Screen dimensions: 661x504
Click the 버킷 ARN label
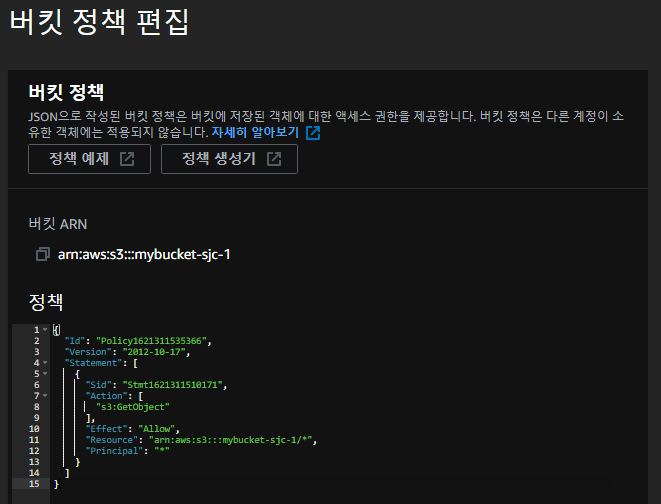click(58, 224)
